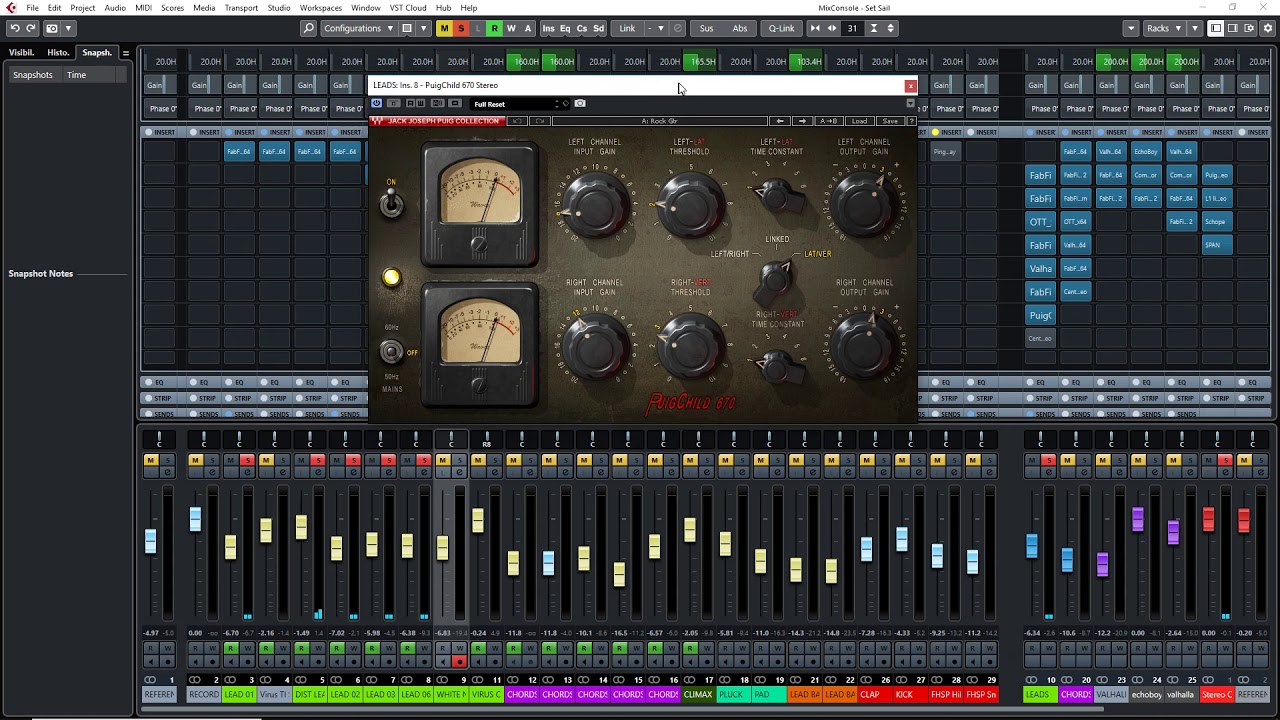This screenshot has height=720, width=1280.
Task: Go to next Waves preset arrow
Action: [x=802, y=121]
